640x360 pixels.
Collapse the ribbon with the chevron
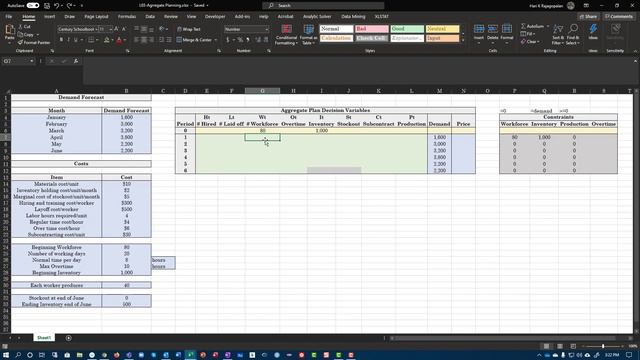635,51
